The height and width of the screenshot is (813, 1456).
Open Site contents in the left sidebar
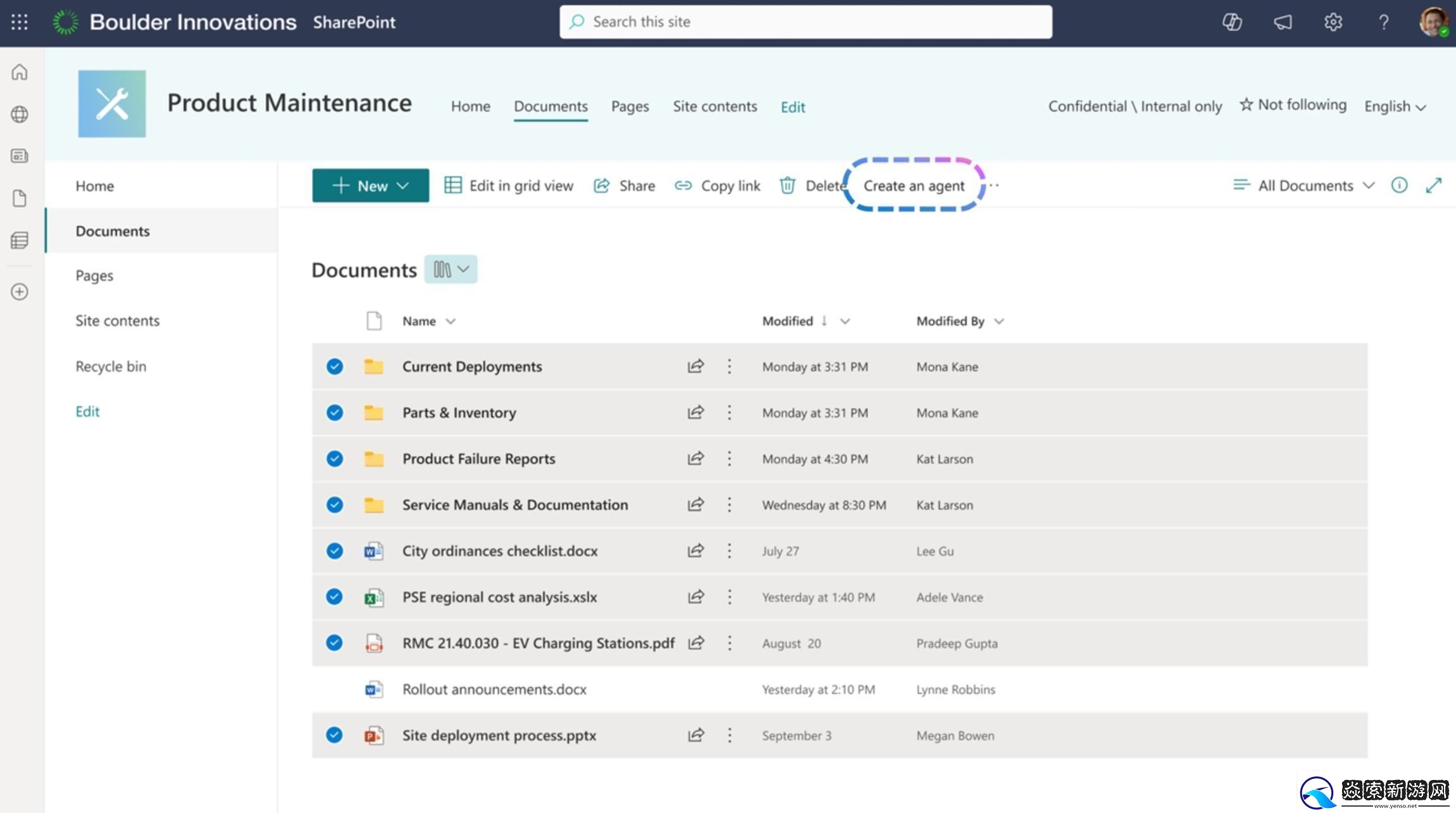click(117, 321)
